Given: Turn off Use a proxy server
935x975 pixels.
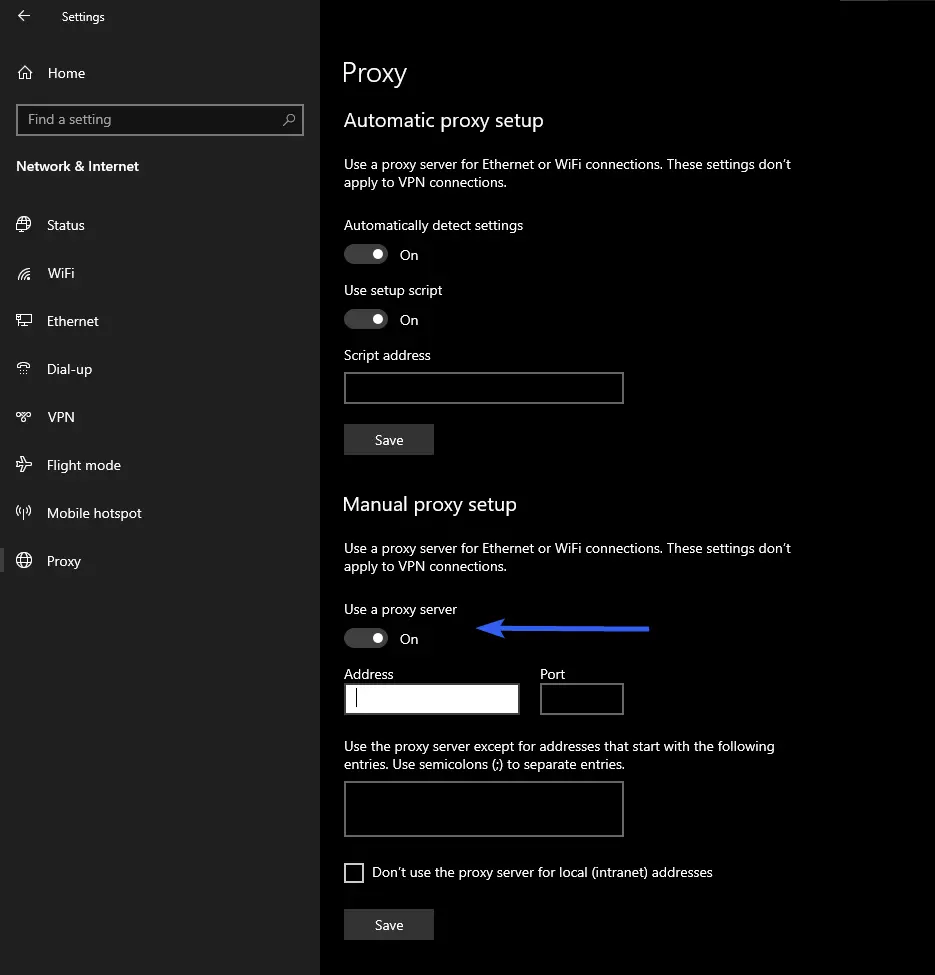Looking at the screenshot, I should click(x=366, y=638).
